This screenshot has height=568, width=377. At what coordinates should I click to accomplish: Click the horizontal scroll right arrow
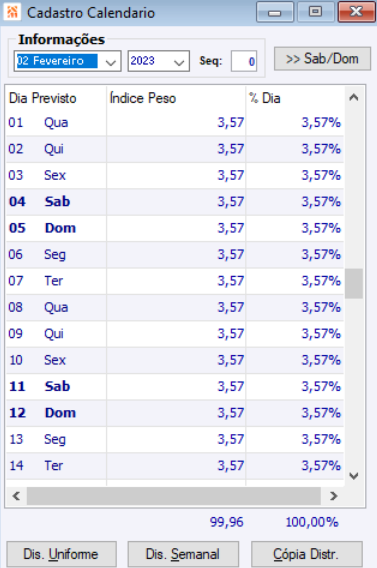(x=334, y=496)
